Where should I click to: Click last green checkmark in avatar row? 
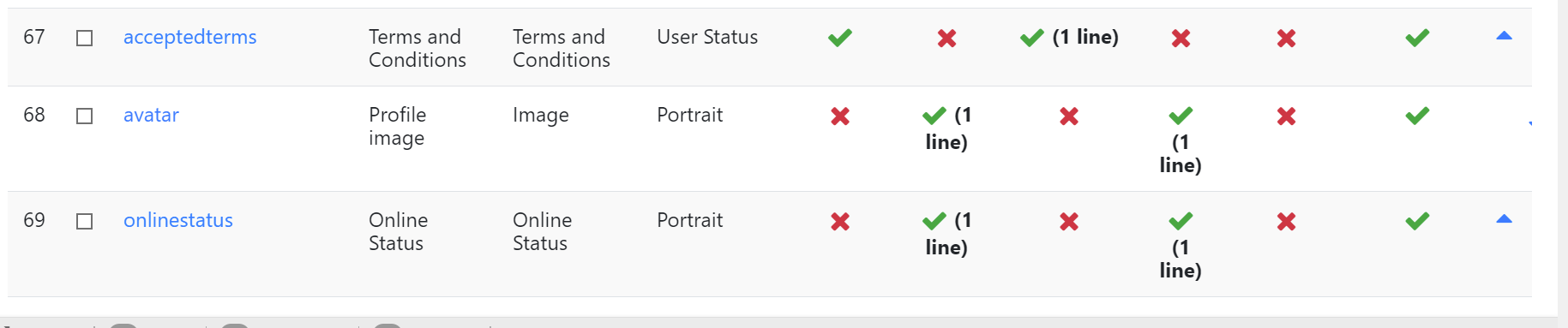click(x=1417, y=116)
